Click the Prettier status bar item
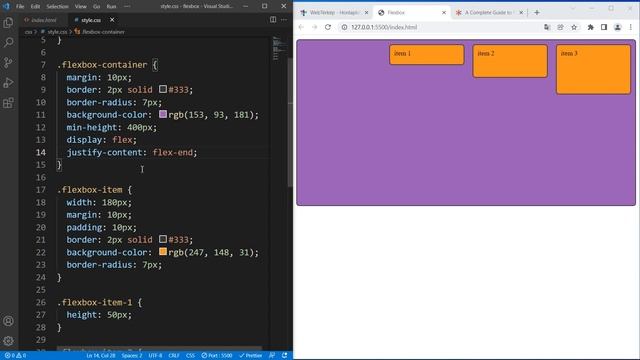Screen dimensions: 640x360 (x=250, y=356)
